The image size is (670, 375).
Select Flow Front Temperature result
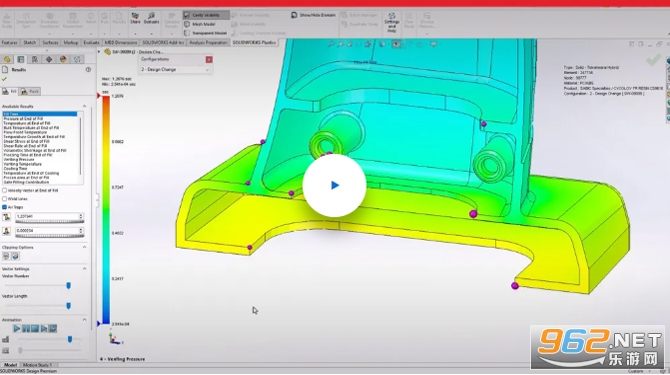[25, 132]
